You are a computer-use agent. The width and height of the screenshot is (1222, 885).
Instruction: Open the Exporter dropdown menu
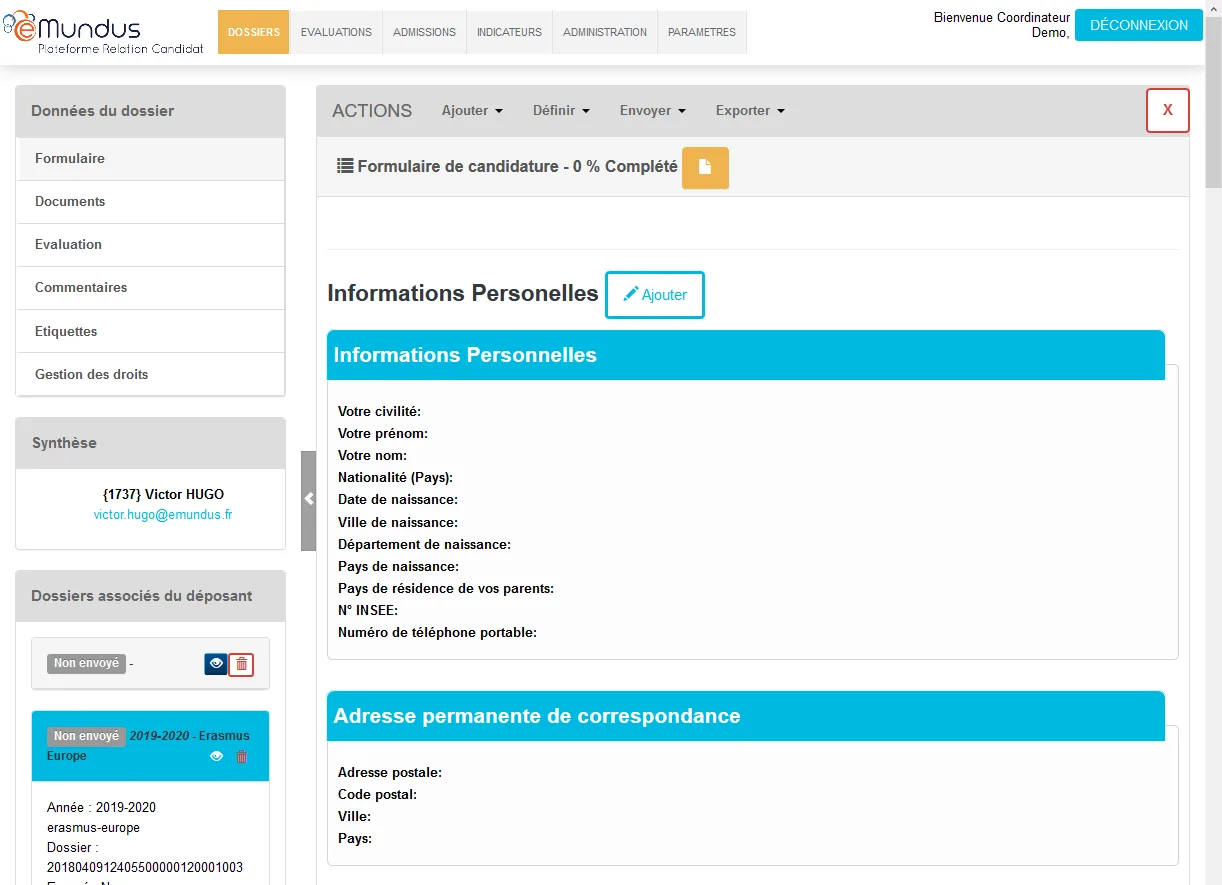[x=750, y=111]
